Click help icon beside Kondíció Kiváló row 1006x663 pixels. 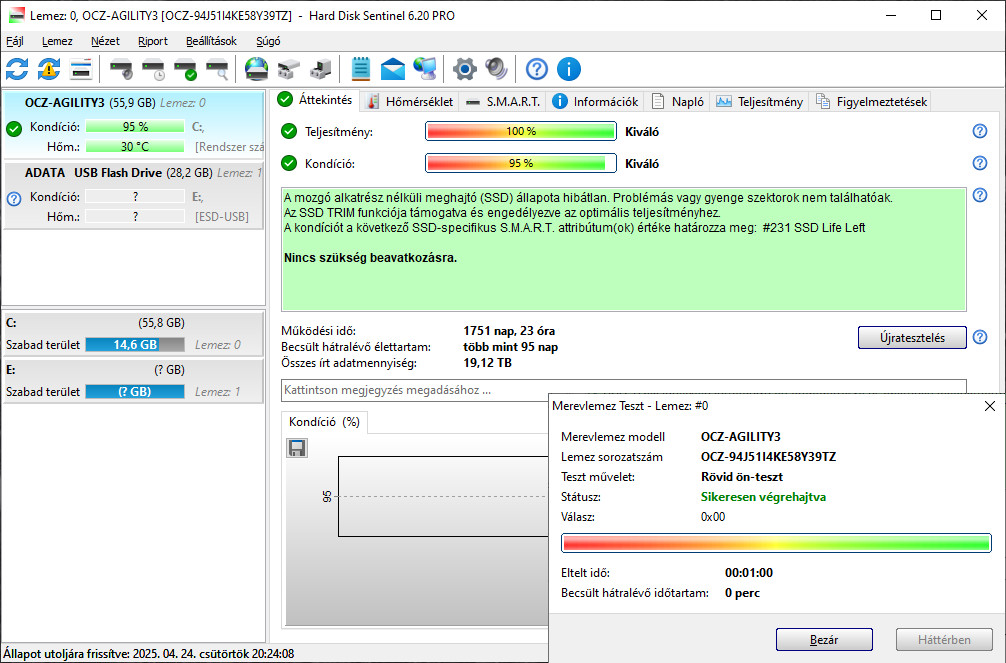pos(980,163)
